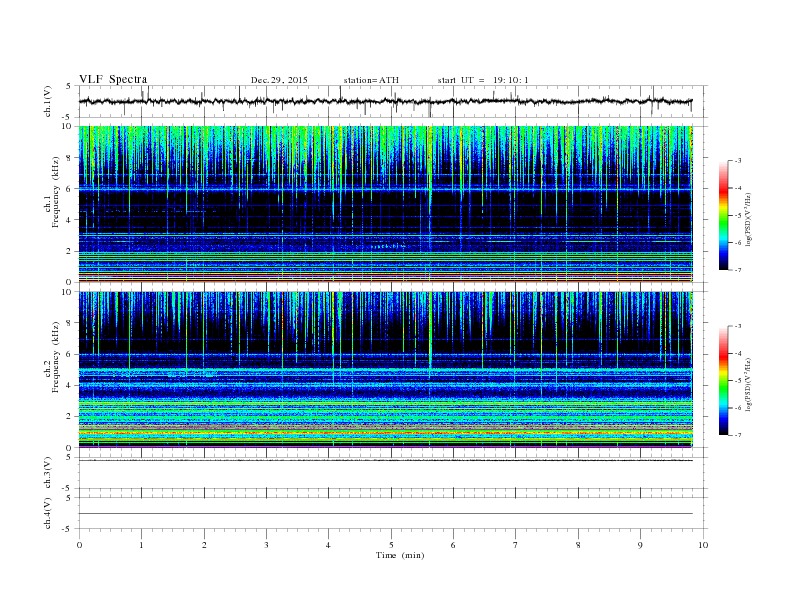The image size is (792, 612).
Task: Click the "VLF Spectra" plot title
Action: (x=113, y=79)
